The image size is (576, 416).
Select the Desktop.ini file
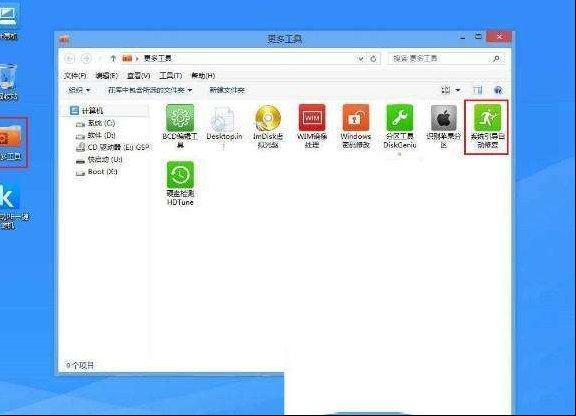point(224,118)
